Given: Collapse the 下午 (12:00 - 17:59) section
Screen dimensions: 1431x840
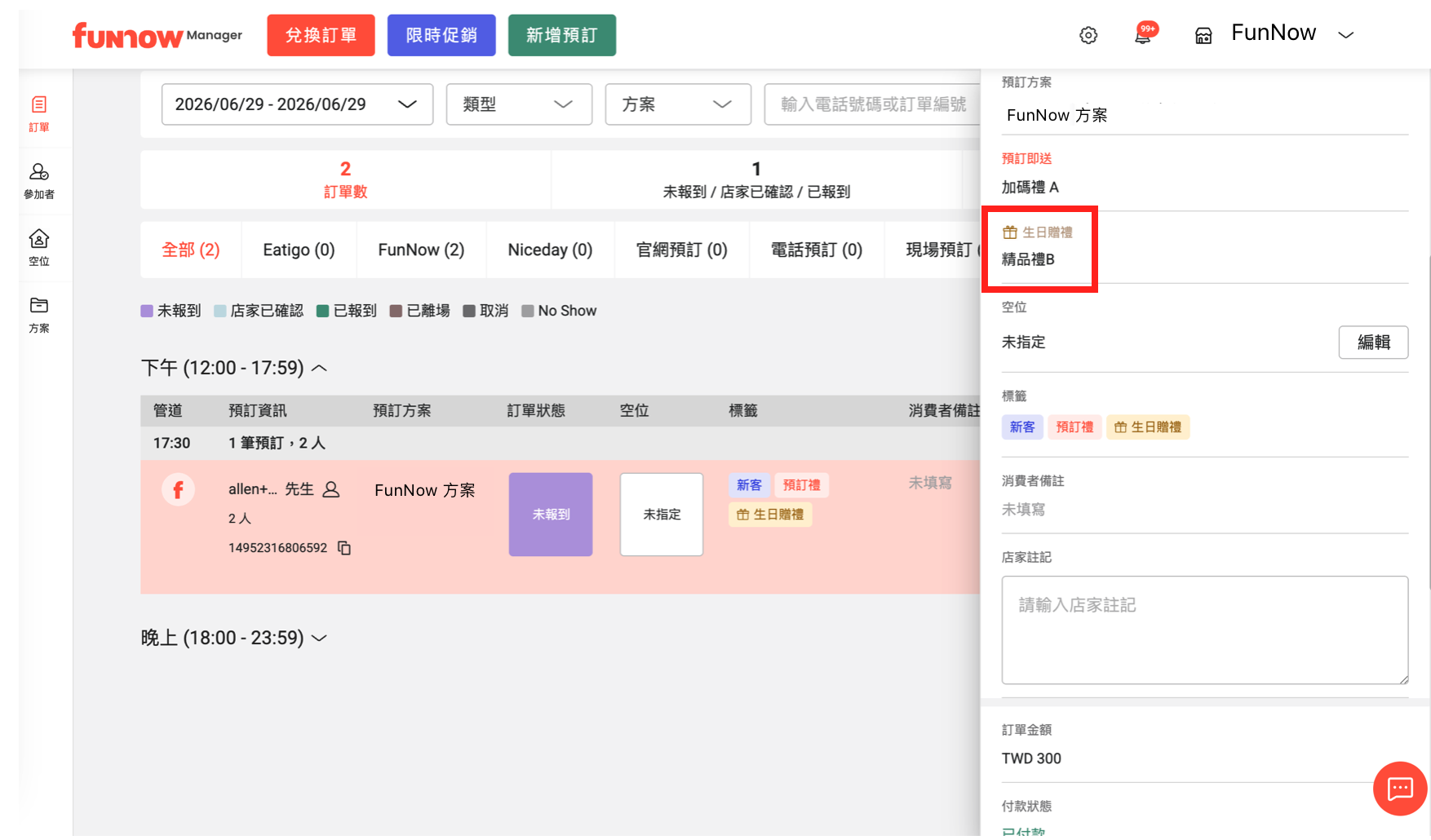Looking at the screenshot, I should pos(320,368).
